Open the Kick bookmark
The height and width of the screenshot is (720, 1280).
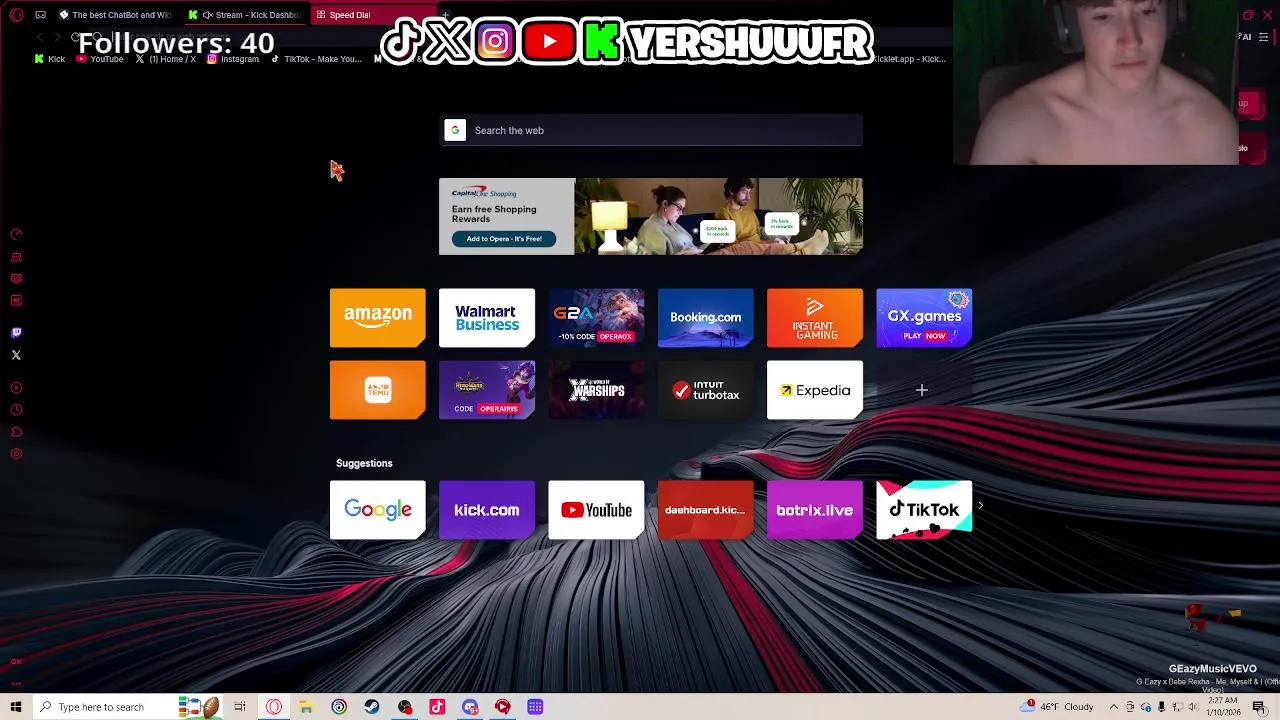pyautogui.click(x=49, y=59)
